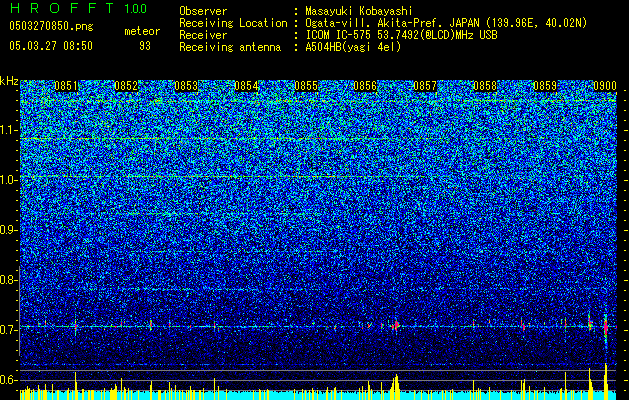
Task: Click the strong red meteor echo near 0900
Action: [x=606, y=327]
